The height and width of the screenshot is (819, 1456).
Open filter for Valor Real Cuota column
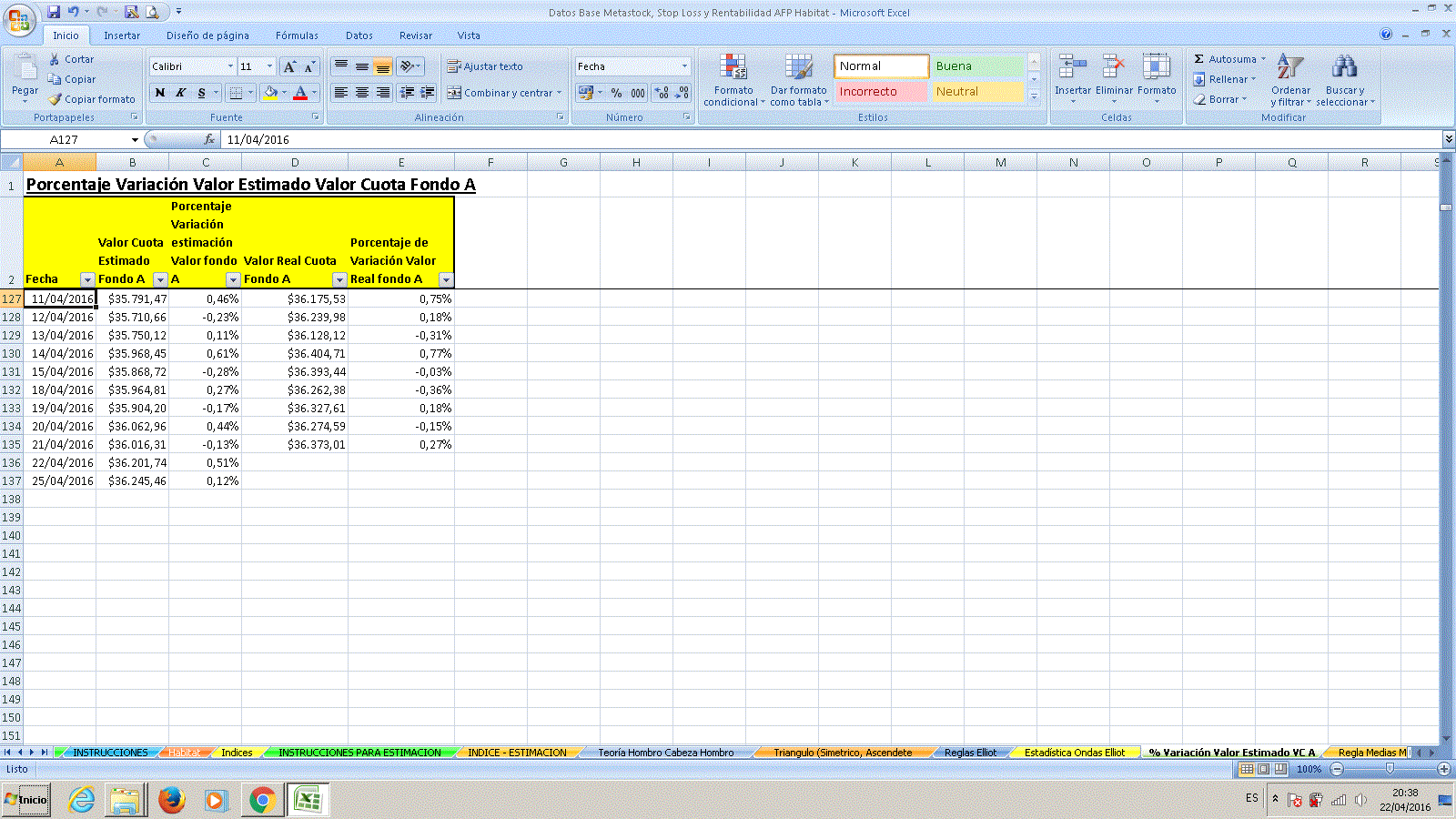339,279
